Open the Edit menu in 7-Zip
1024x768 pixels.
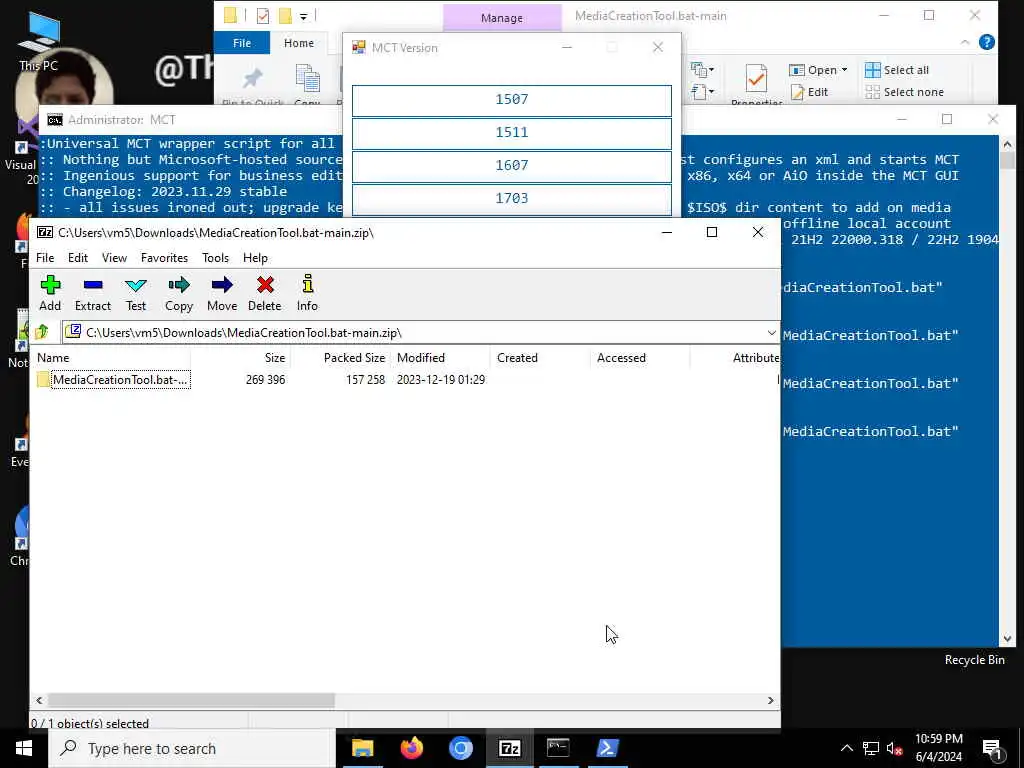coord(78,258)
